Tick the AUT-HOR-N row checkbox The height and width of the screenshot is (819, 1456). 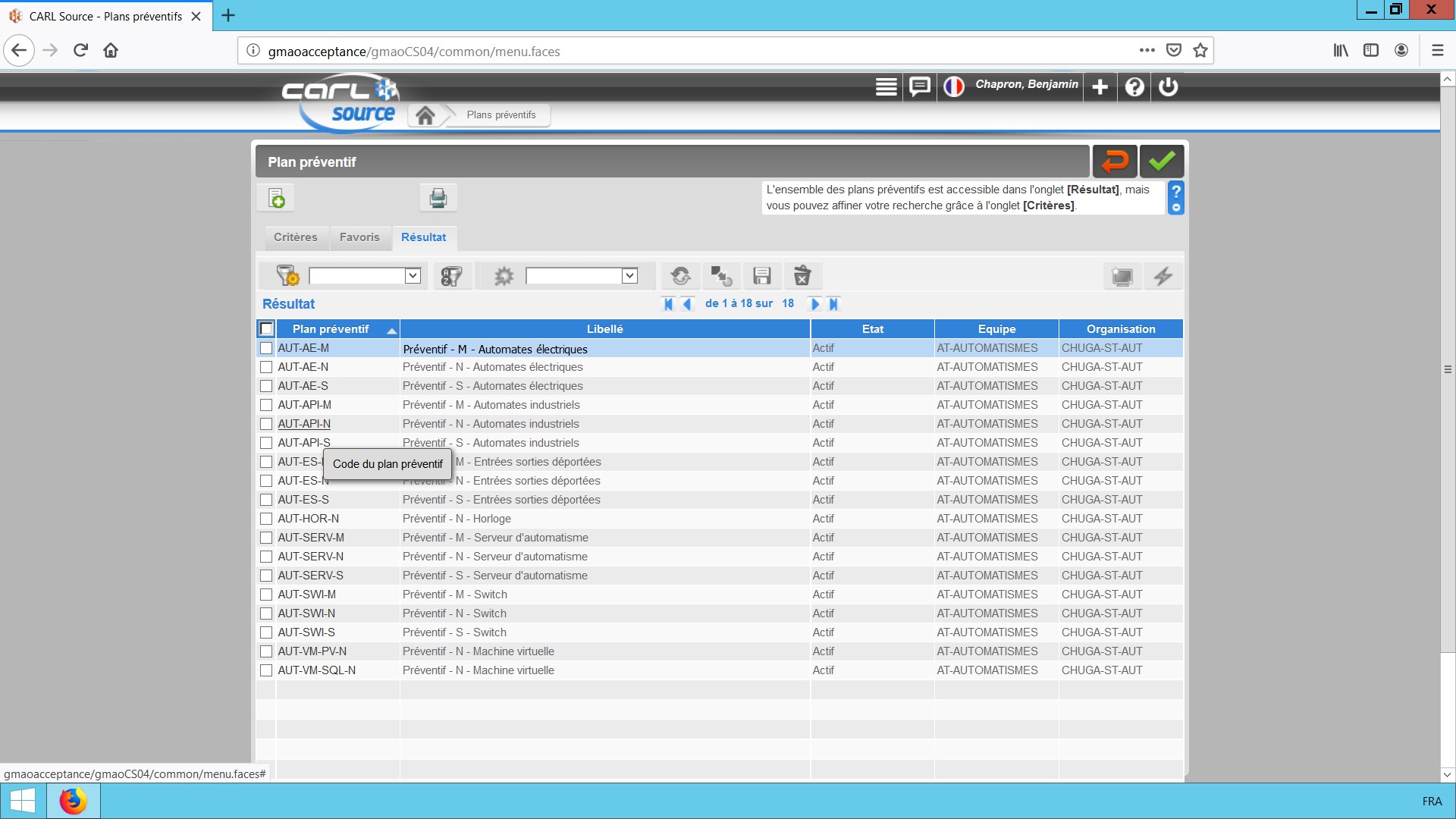[266, 519]
